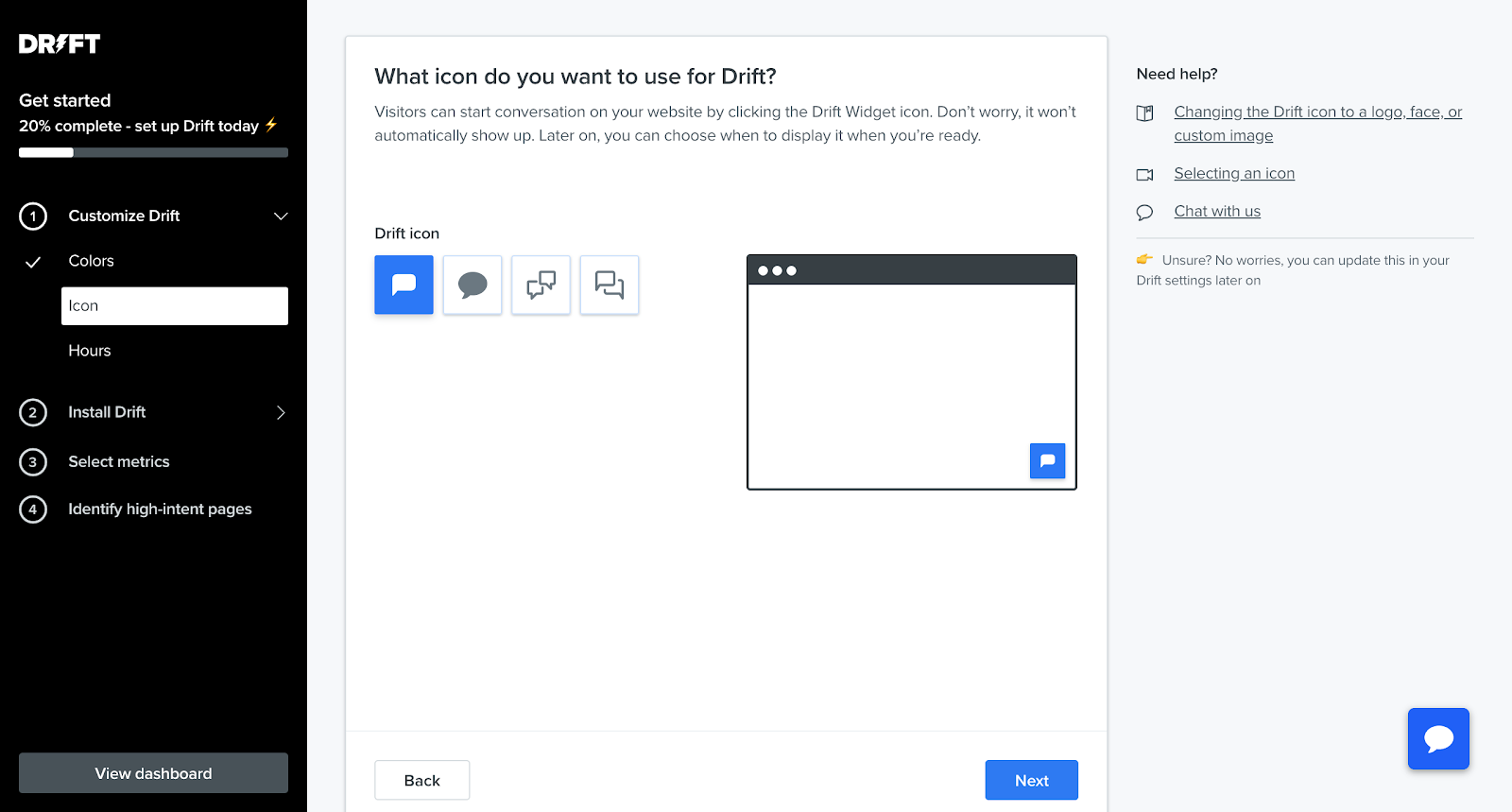Click the 'Drift icon' field label
The width and height of the screenshot is (1512, 812).
tap(407, 233)
